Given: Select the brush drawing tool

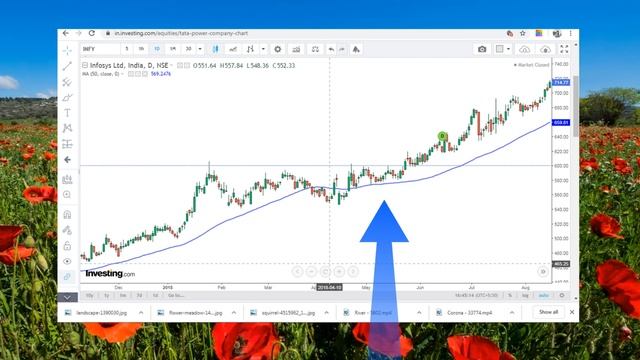Looking at the screenshot, I should [67, 98].
